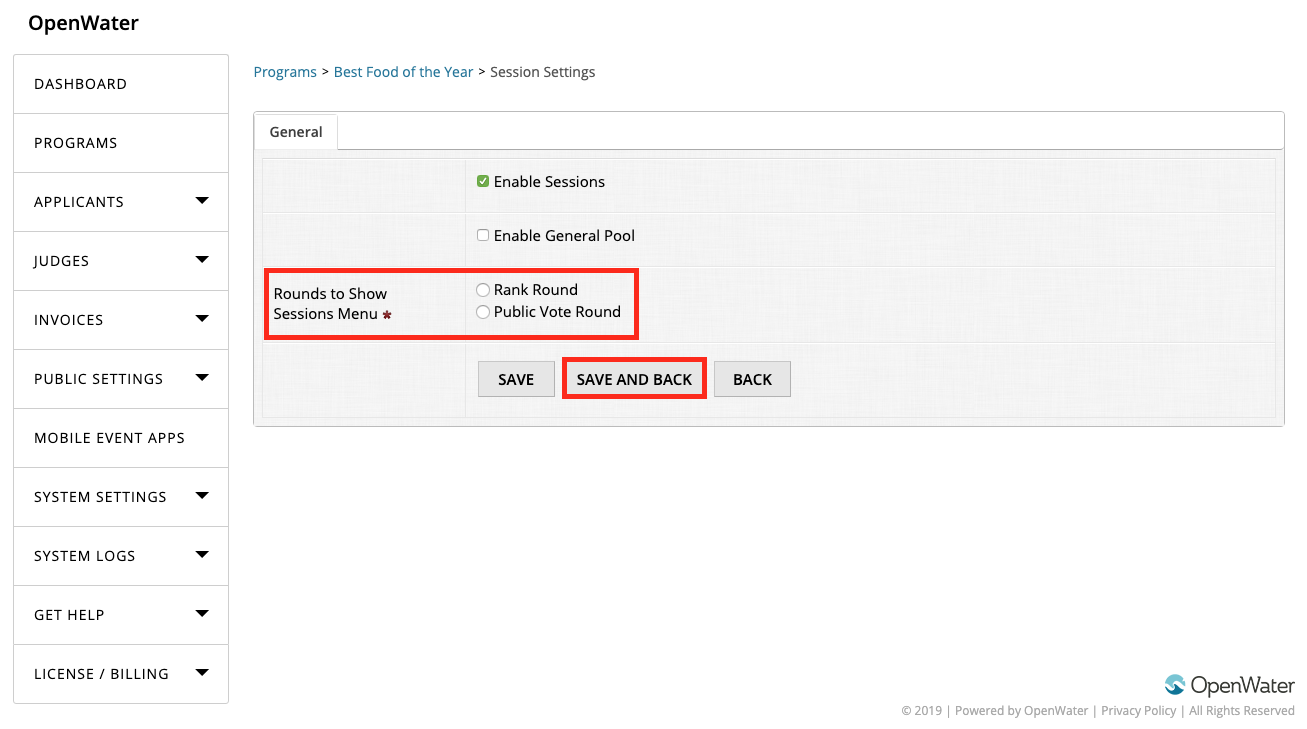Image resolution: width=1307 pixels, height=729 pixels.
Task: Open the Dashboard sidebar item
Action: click(x=121, y=84)
